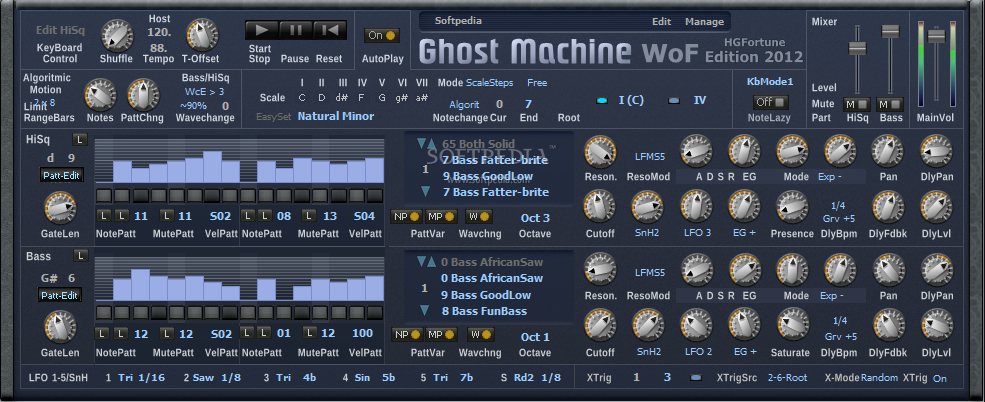985x402 pixels.
Task: Click the HiSq Reson. knob
Action: (600, 151)
